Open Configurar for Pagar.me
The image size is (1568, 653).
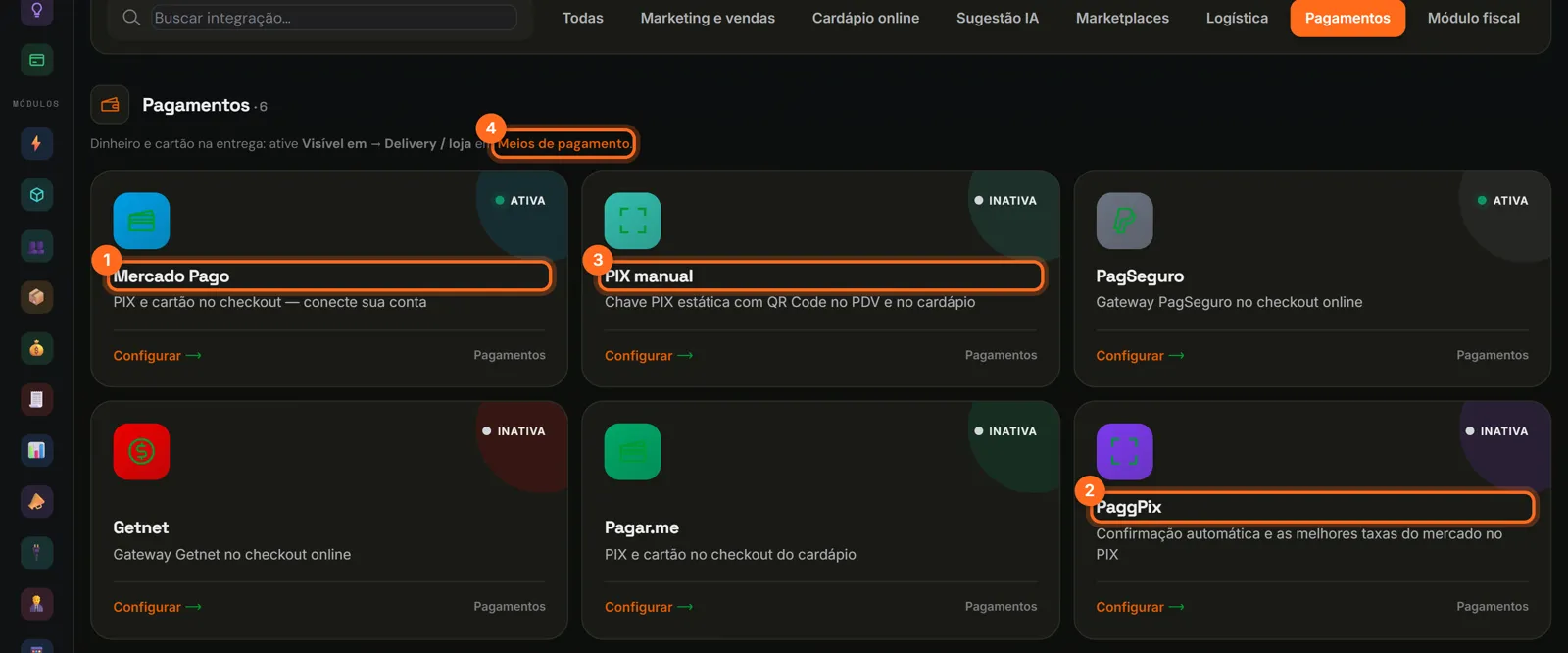click(649, 607)
